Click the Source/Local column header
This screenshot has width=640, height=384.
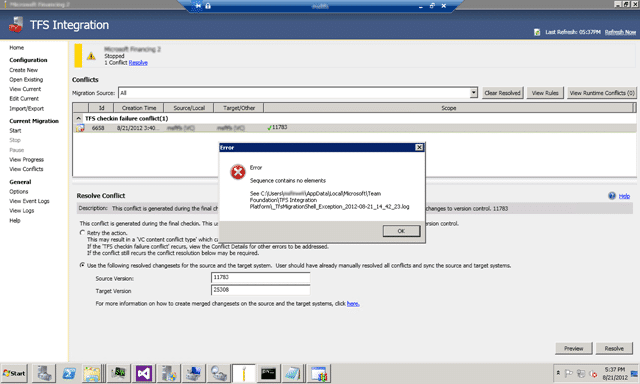click(189, 108)
